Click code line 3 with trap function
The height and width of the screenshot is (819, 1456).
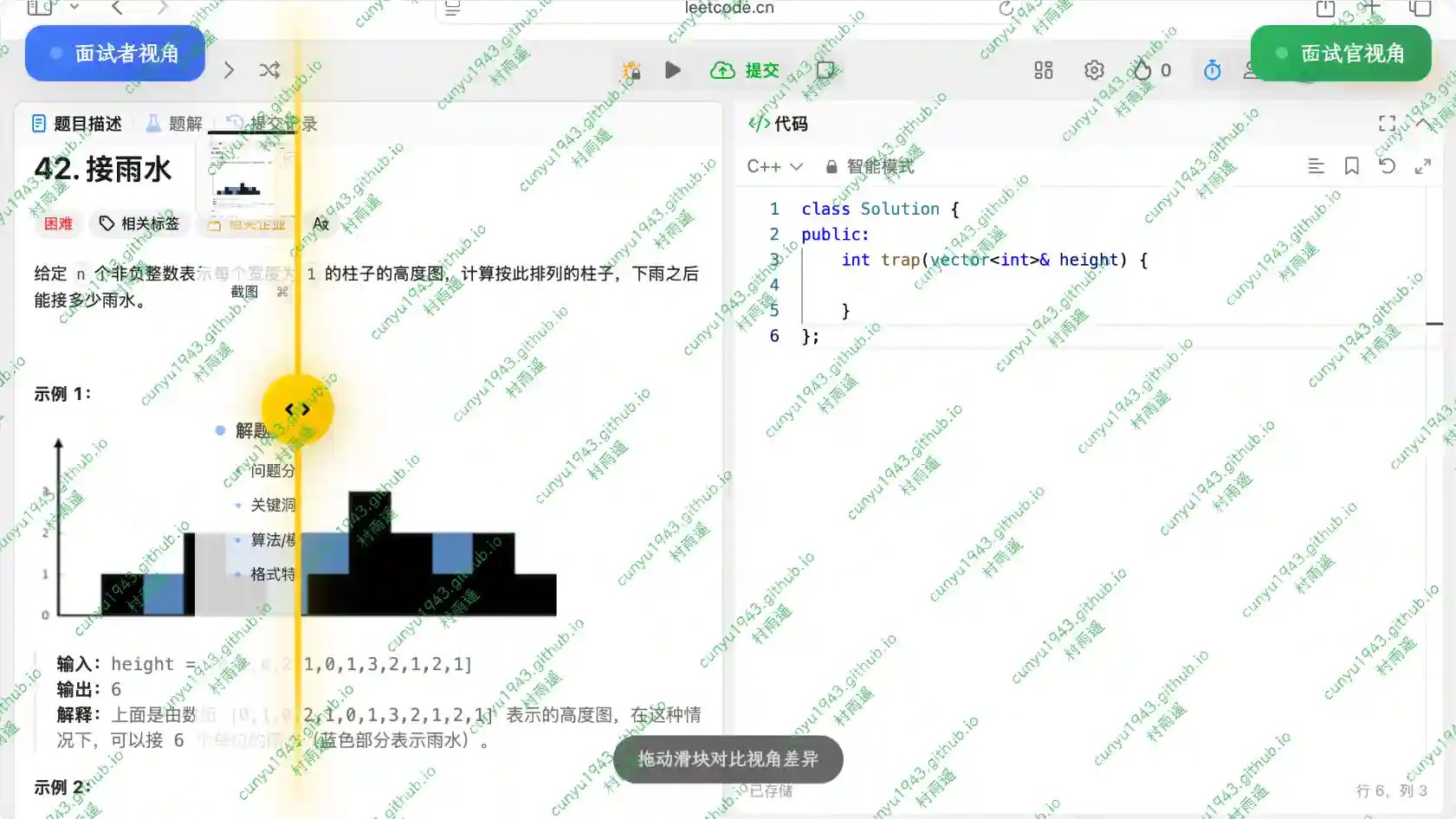click(994, 260)
